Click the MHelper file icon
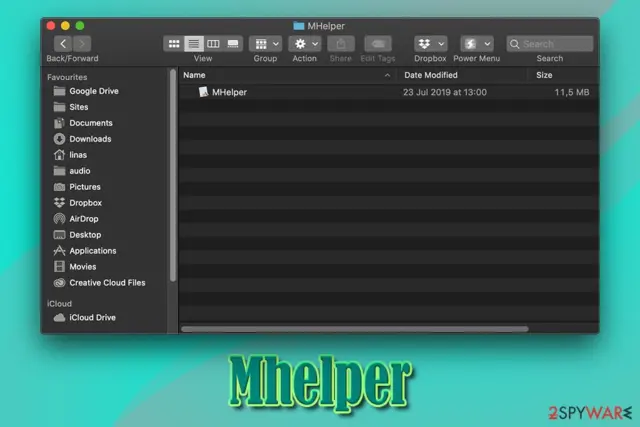 tap(203, 92)
